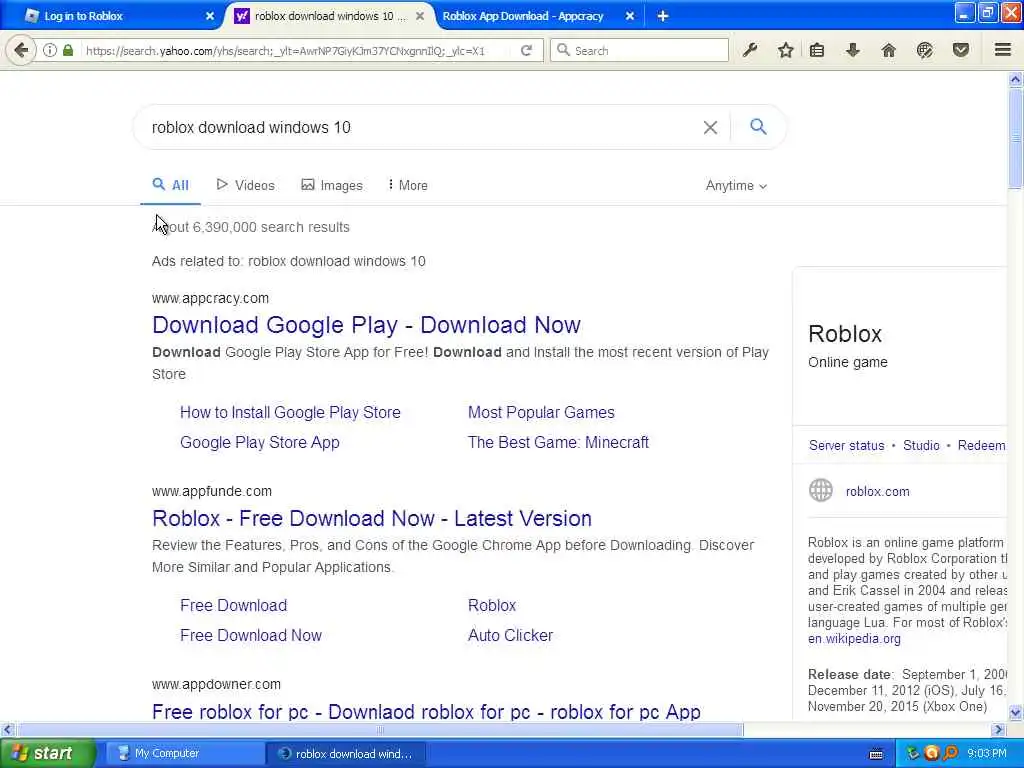
Task: Bookmark this page with the star icon
Action: pyautogui.click(x=786, y=50)
